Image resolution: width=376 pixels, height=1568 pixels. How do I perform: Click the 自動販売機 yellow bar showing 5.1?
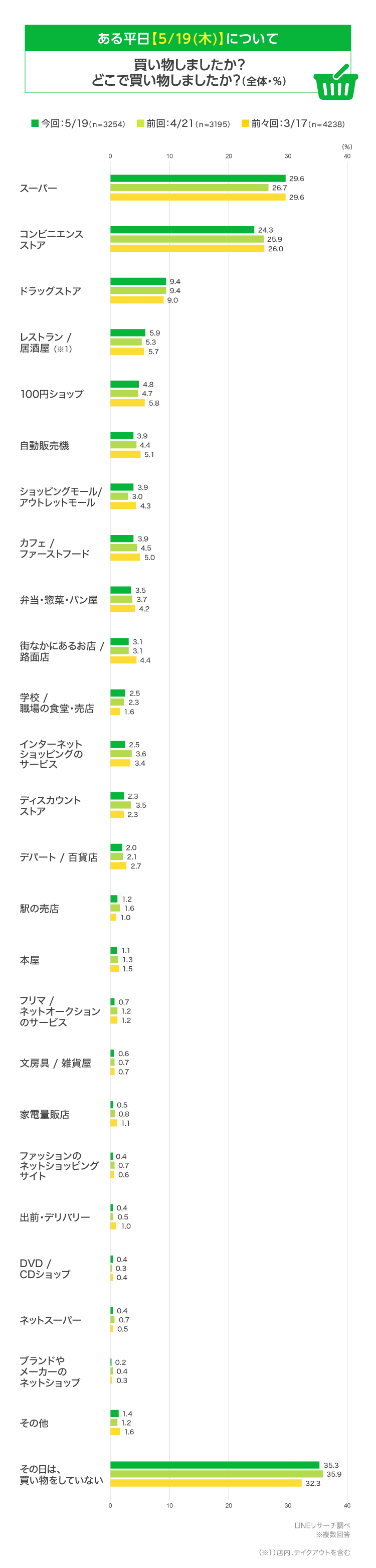coord(125,454)
